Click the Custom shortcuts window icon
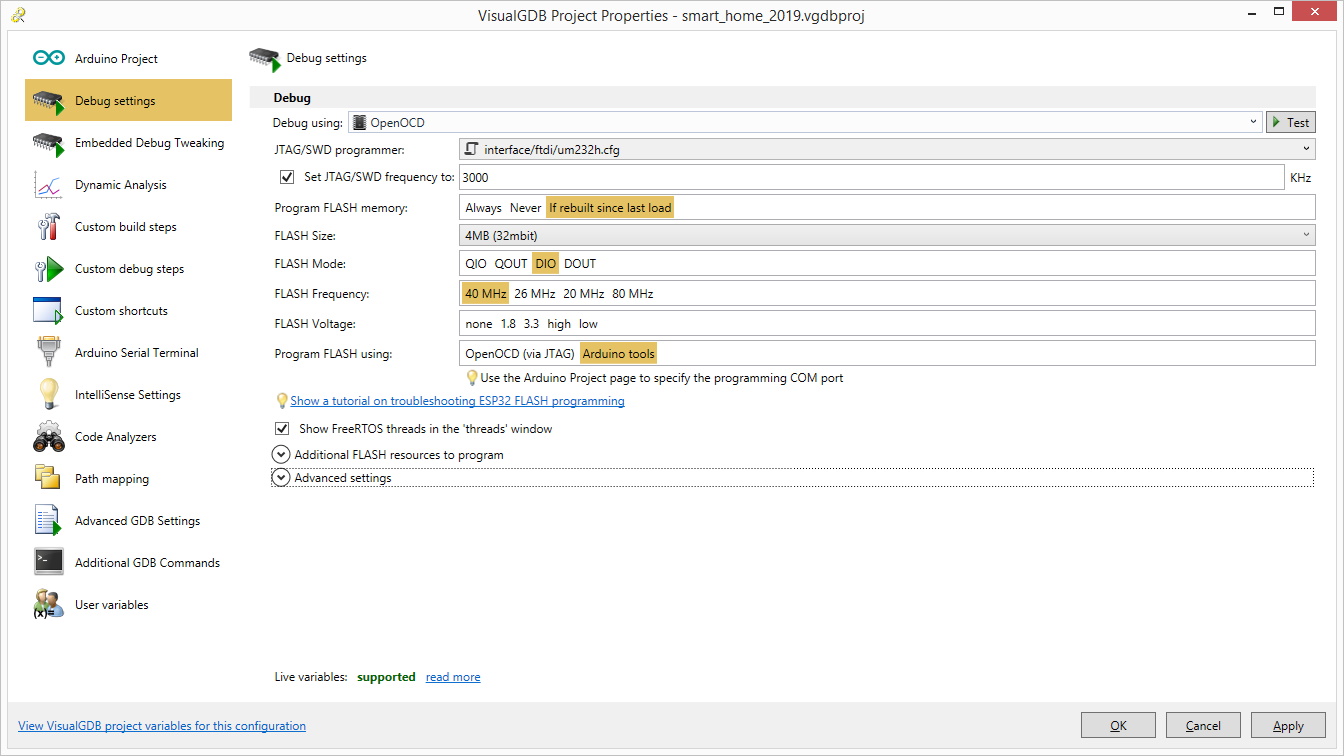1344x756 pixels. pos(49,311)
